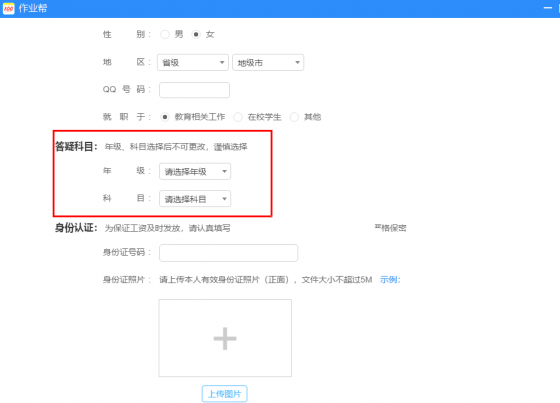Screen dimensions: 560x403
Task: Open the 示例 example link
Action: 390,279
